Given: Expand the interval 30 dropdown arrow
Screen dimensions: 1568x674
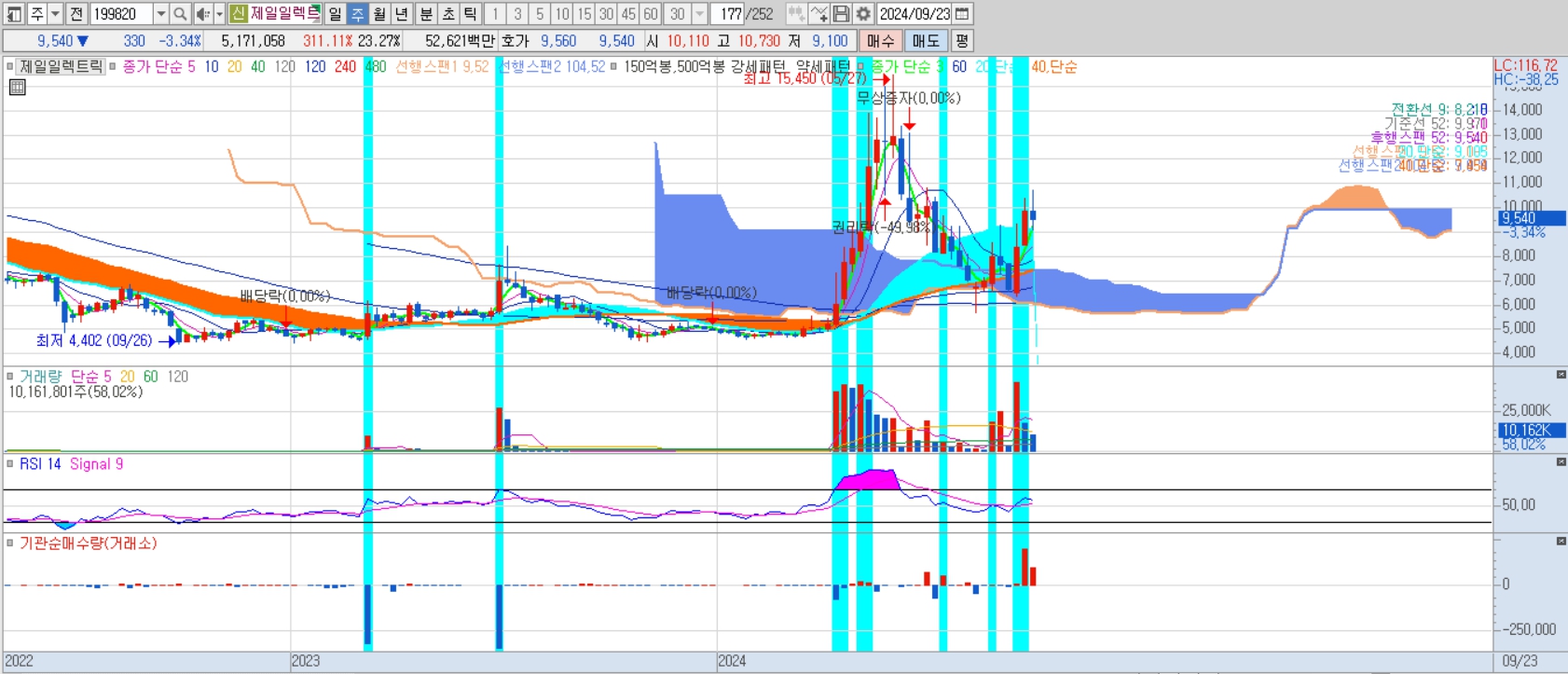Looking at the screenshot, I should (699, 14).
